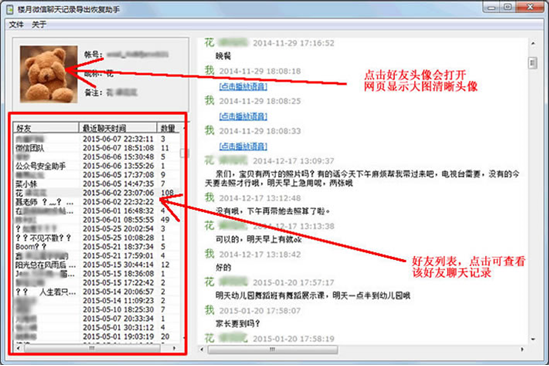This screenshot has height=366, width=549.
Task: Select the row dated 2015-06-01 08:55:55
Action: tap(97, 220)
